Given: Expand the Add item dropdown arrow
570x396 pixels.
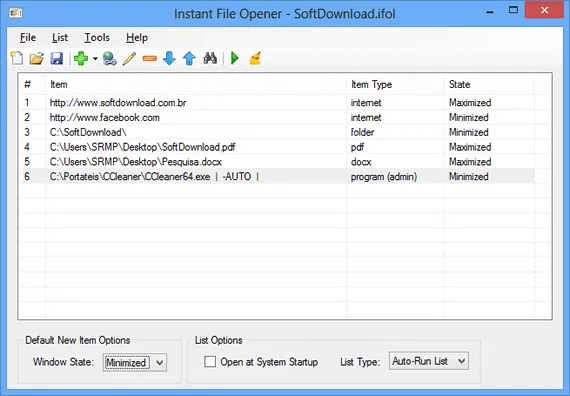Looking at the screenshot, I should point(95,59).
